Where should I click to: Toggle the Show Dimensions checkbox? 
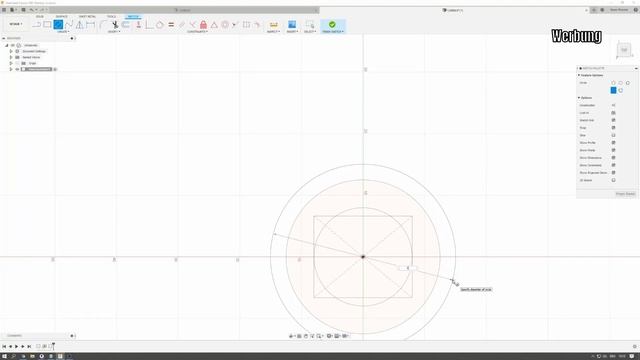(x=613, y=158)
